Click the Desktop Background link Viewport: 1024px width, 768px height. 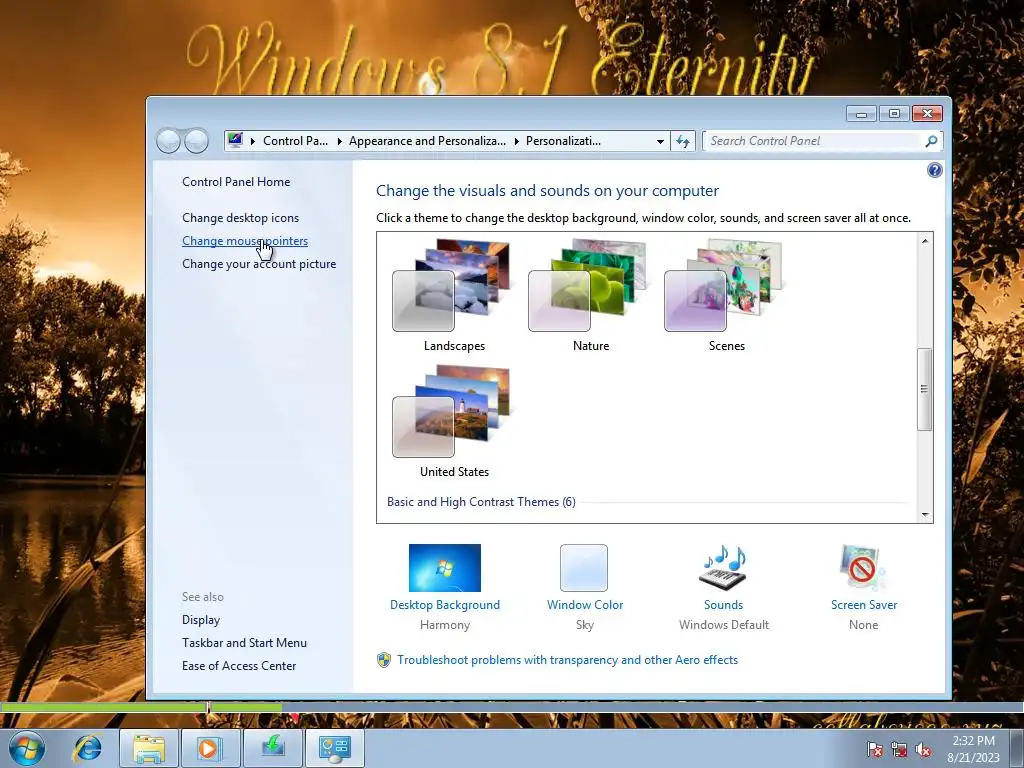pos(445,605)
